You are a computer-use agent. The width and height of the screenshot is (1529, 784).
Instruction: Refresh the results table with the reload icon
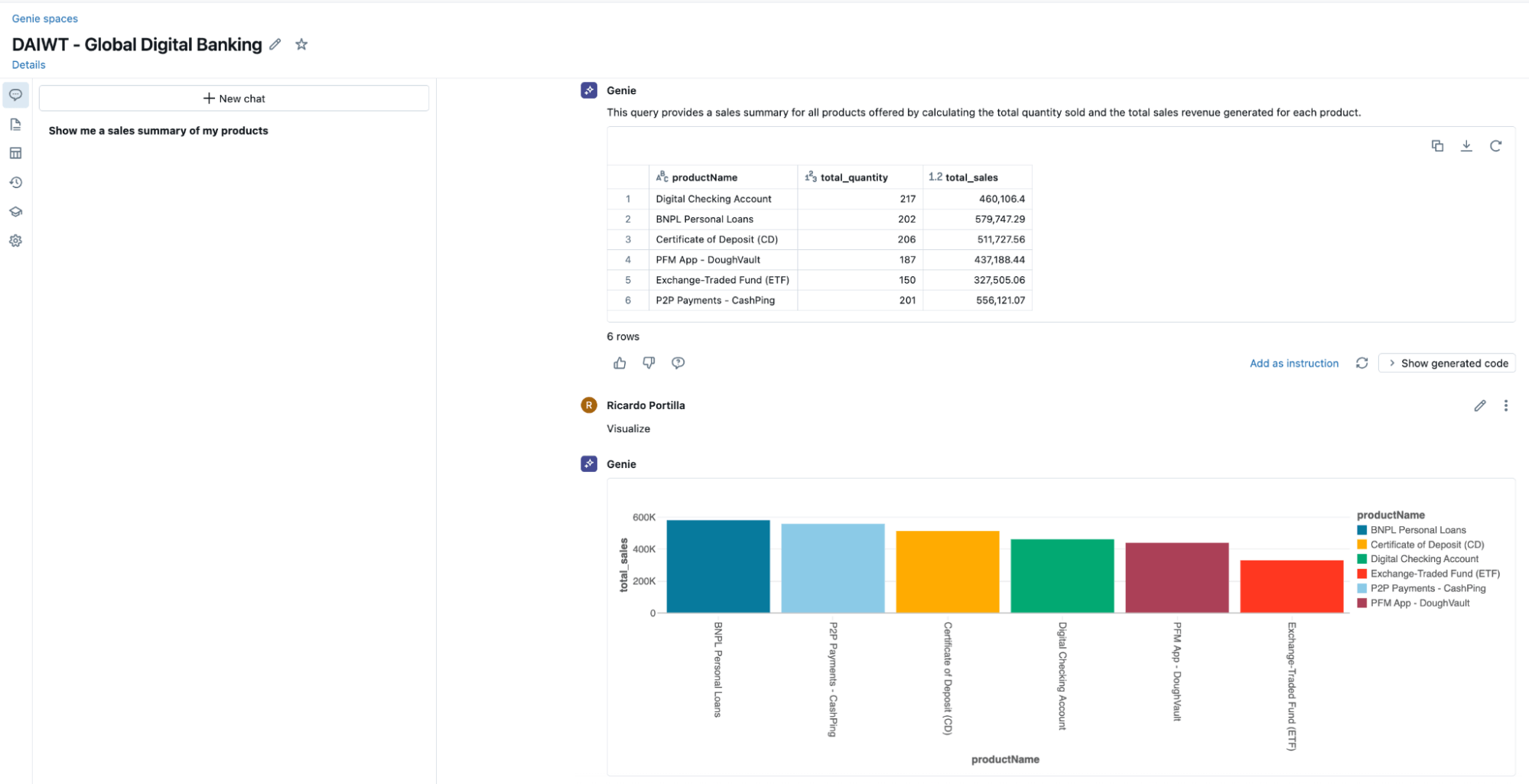click(x=1495, y=146)
